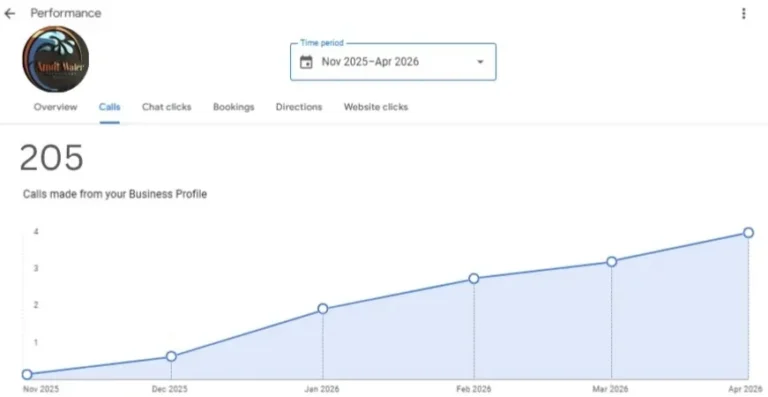768x397 pixels.
Task: Click the Dec 2025 axis label
Action: pos(169,390)
